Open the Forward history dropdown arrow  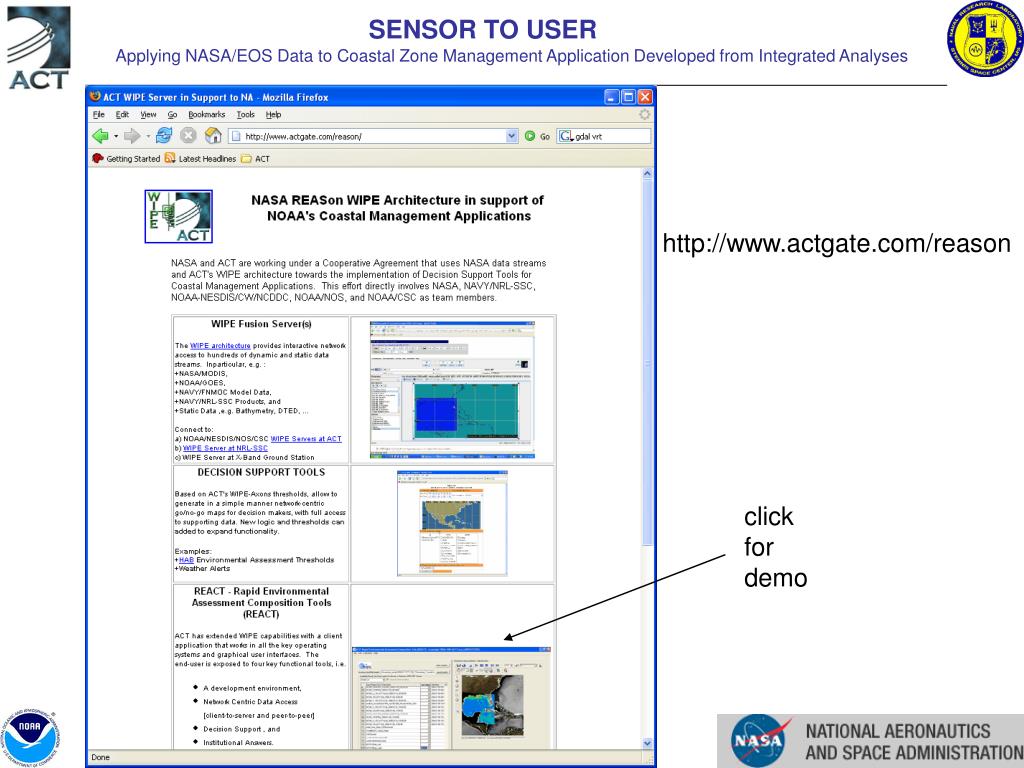click(148, 136)
